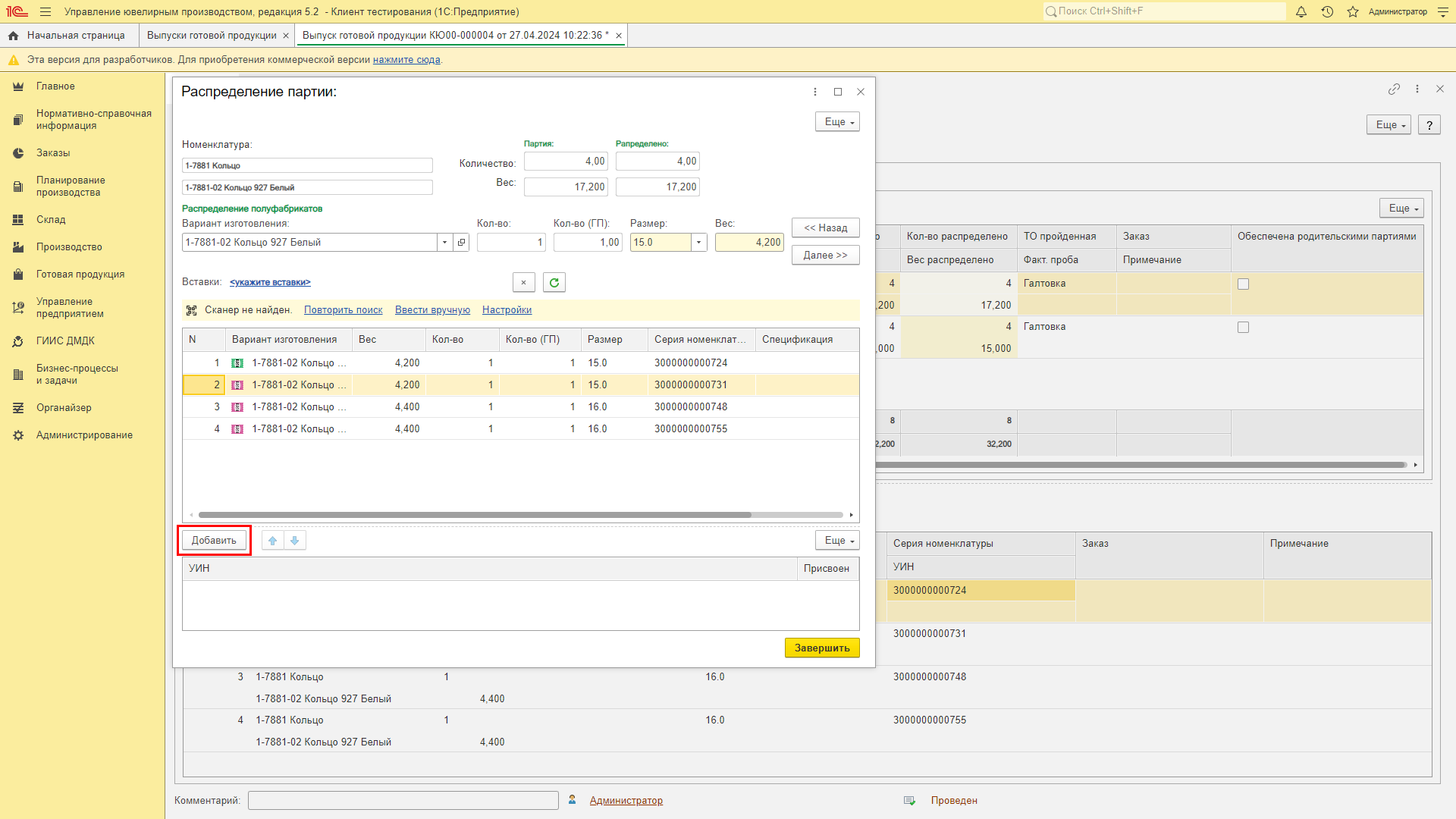Click Повторить поиск link

343,310
